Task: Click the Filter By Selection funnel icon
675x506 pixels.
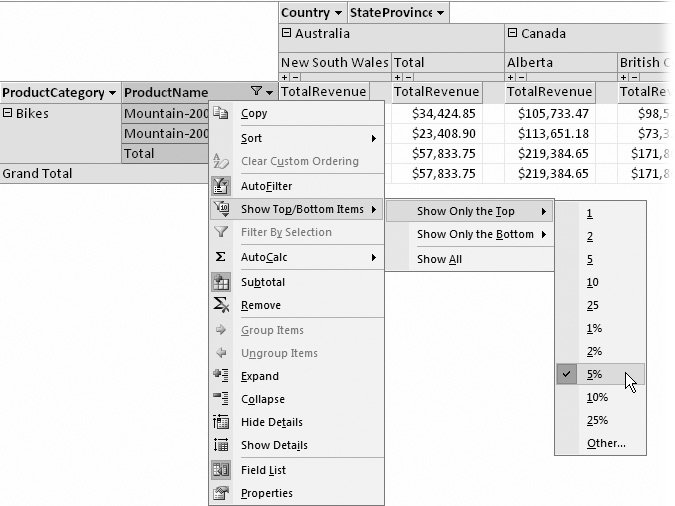Action: pyautogui.click(x=221, y=232)
